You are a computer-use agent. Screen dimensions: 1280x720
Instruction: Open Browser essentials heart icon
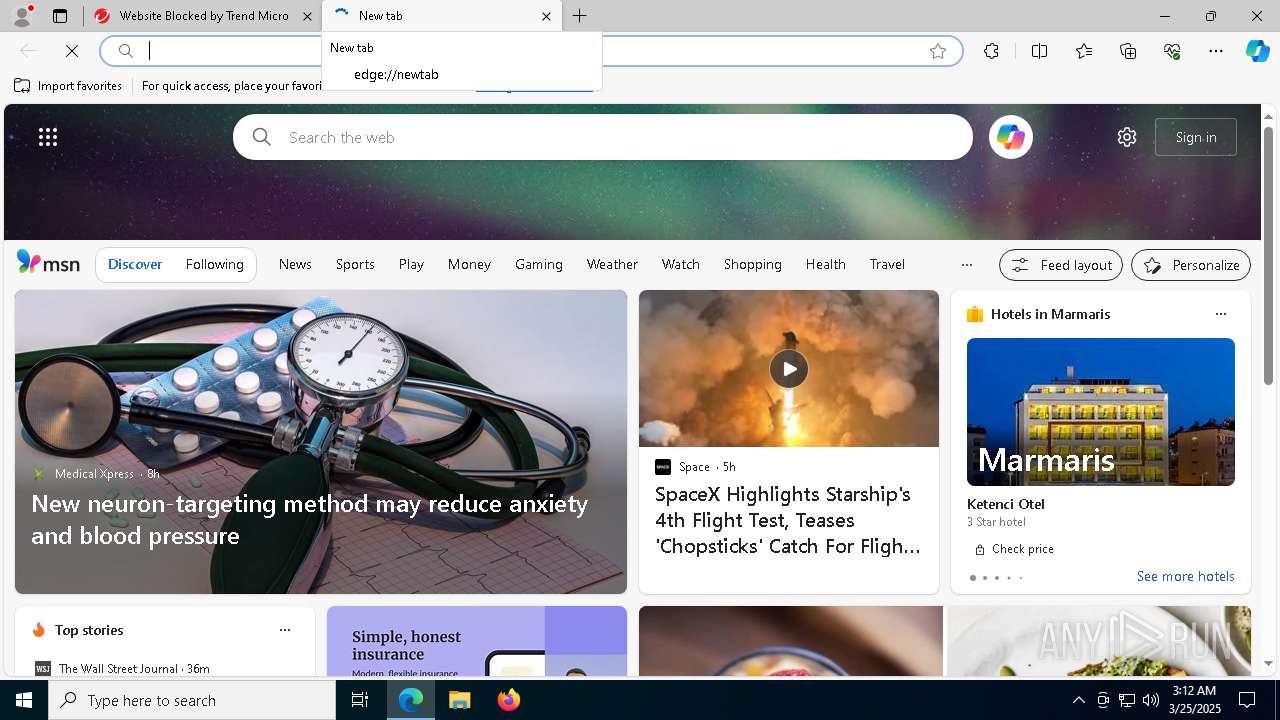(1172, 51)
